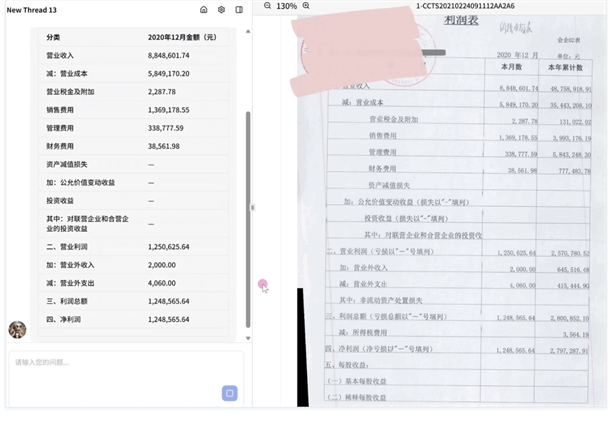
Task: Click the user avatar image
Action: [18, 330]
